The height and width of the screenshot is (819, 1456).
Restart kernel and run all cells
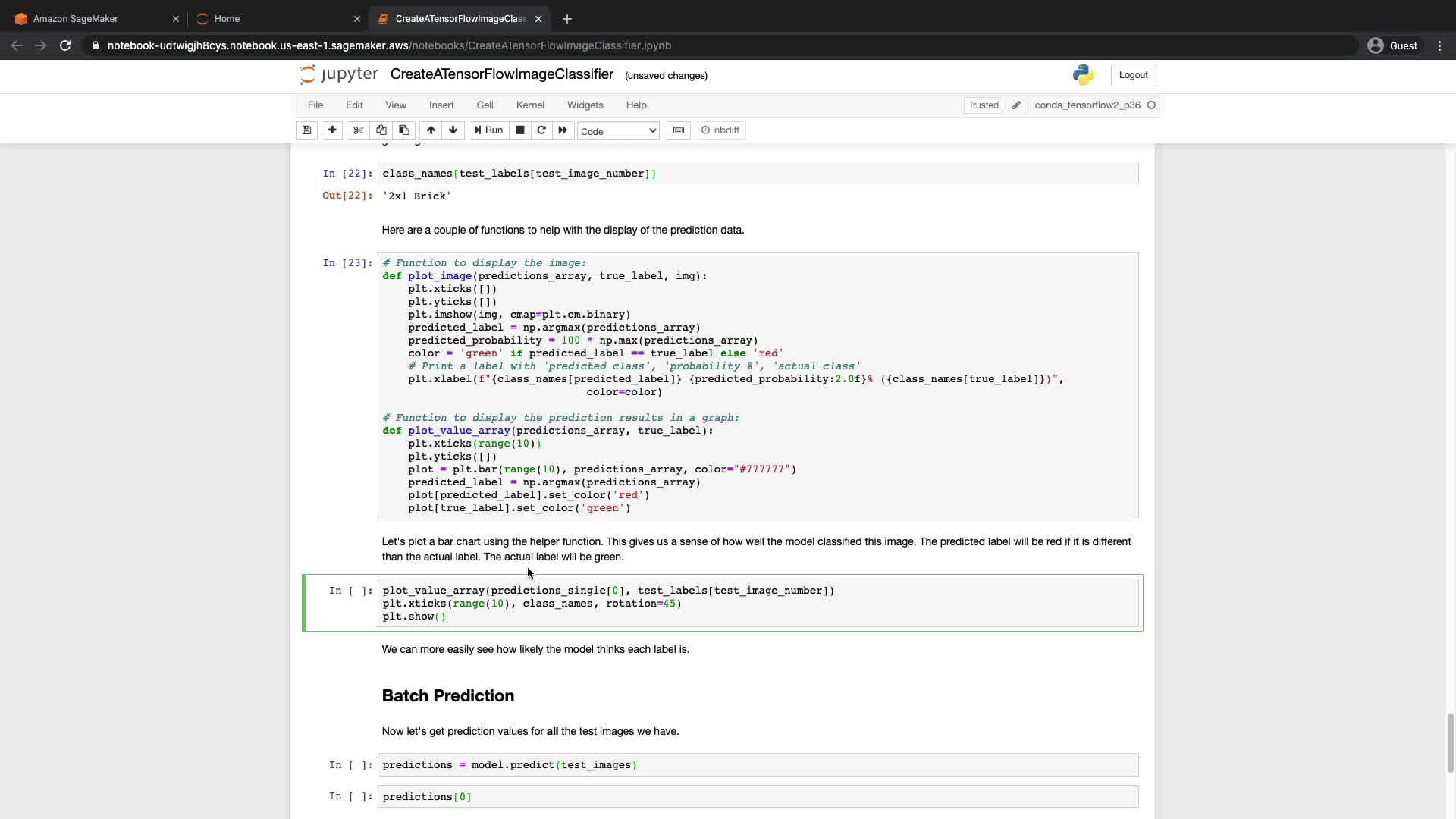(563, 130)
